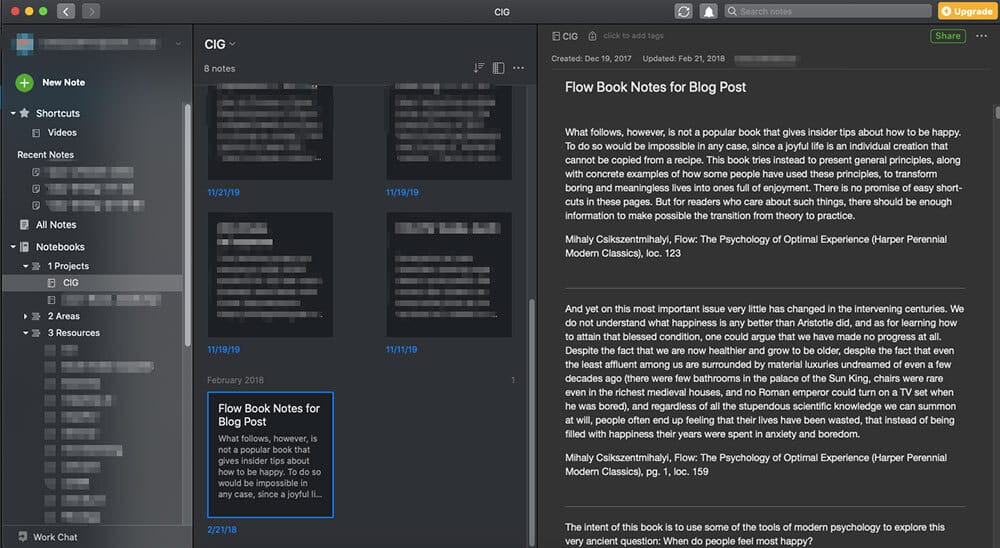Click the second Recent Notes entry icon
This screenshot has width=1000, height=548.
36,189
